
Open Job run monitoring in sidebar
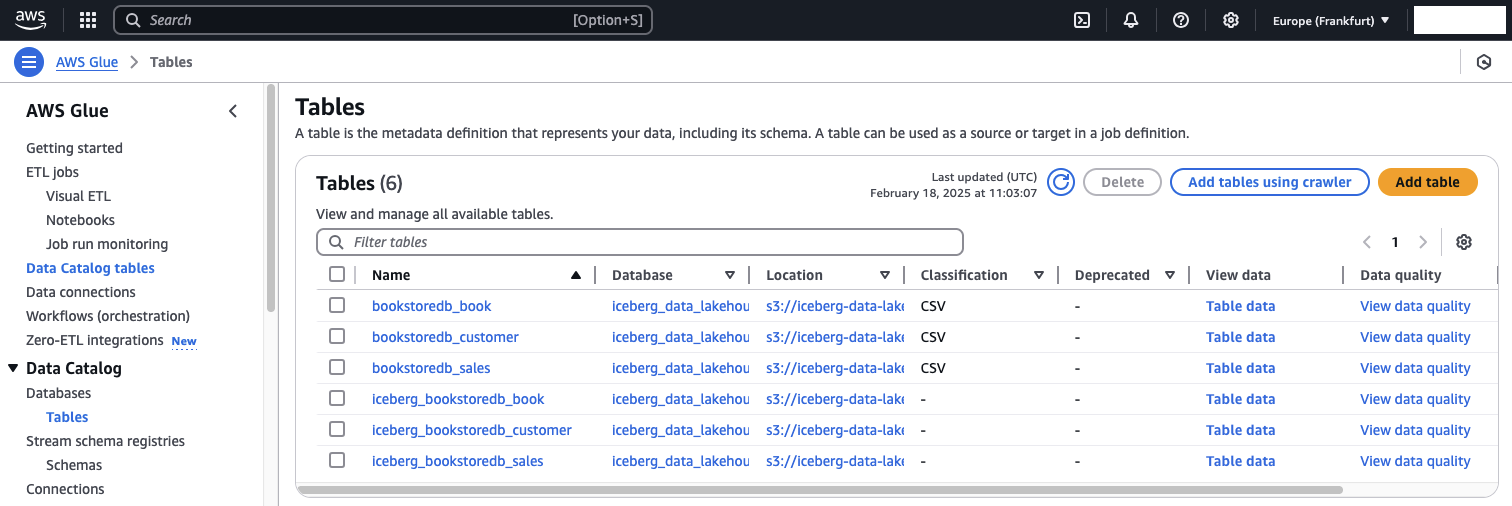pyautogui.click(x=107, y=244)
